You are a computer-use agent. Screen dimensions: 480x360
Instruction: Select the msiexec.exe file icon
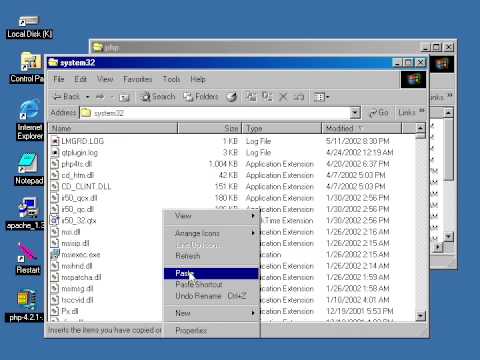(55, 254)
